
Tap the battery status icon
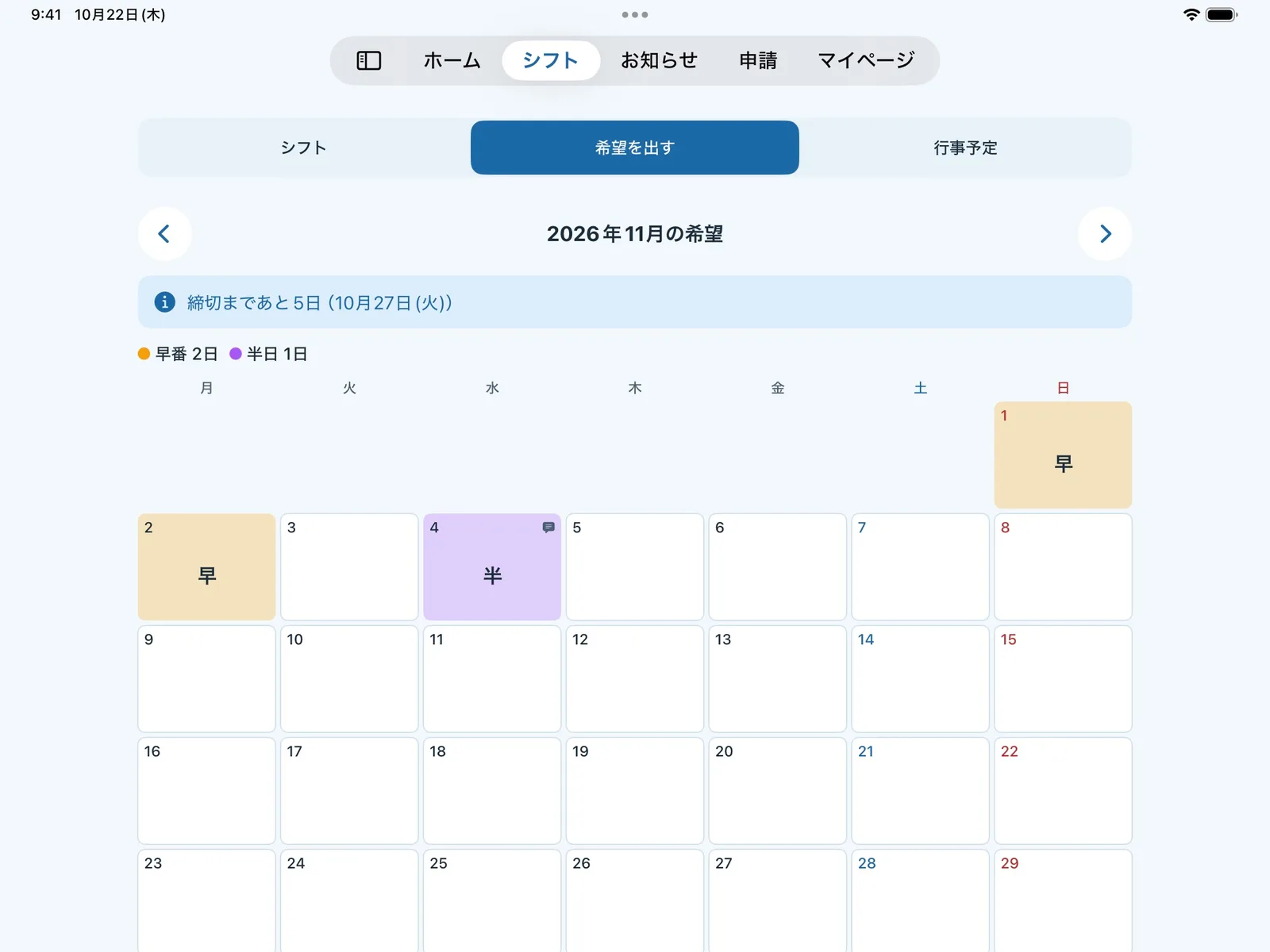[1222, 14]
